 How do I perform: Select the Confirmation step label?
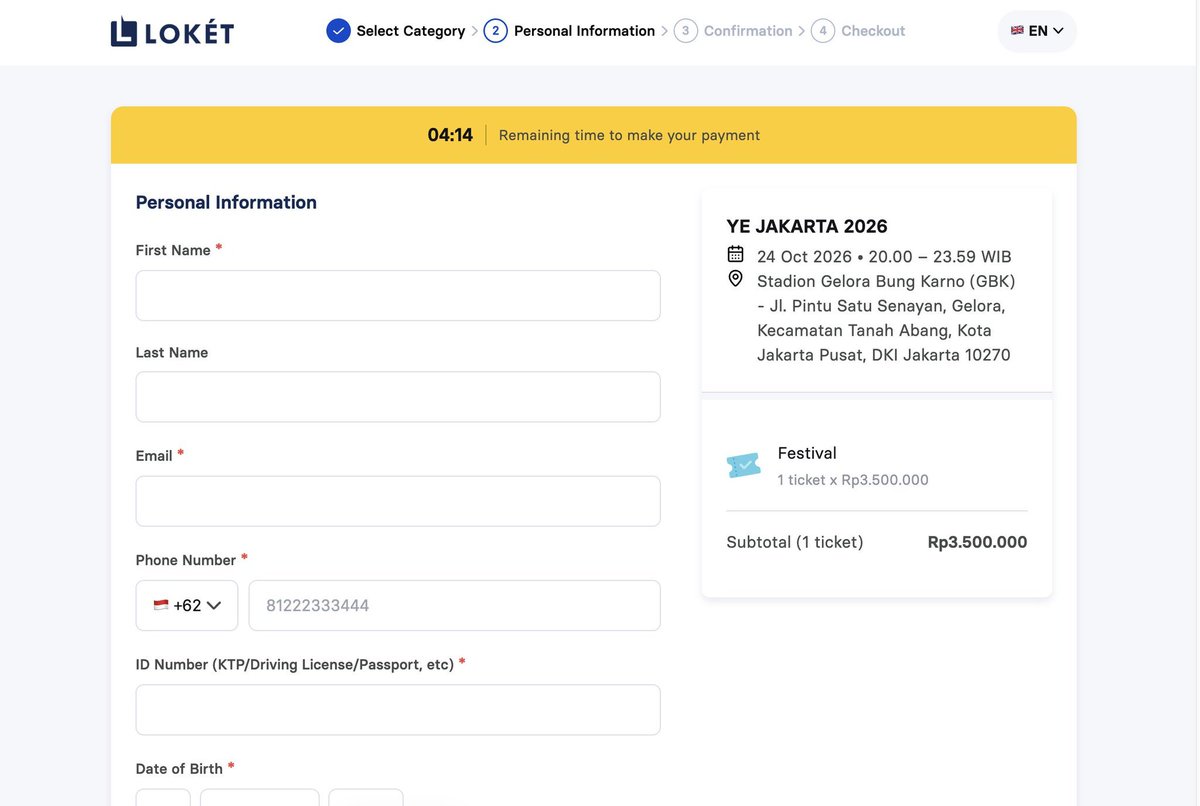[748, 31]
